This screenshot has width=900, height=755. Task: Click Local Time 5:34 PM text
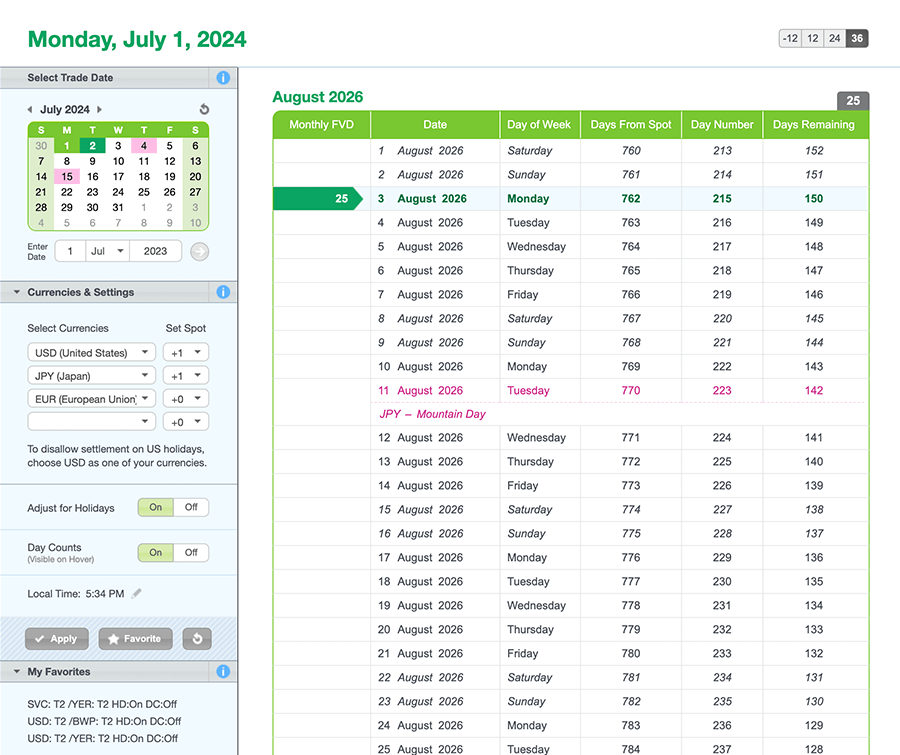coord(76,594)
